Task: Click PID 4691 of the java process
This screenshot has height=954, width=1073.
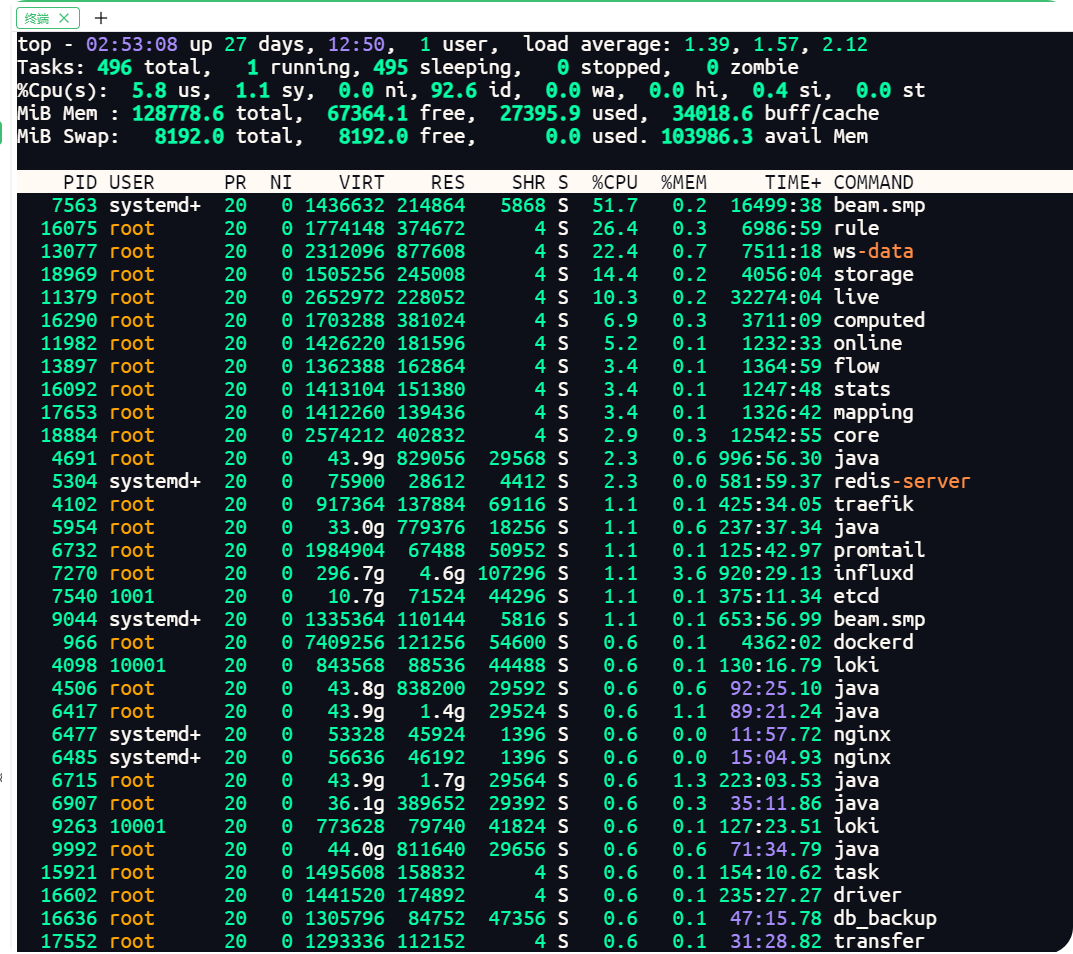Action: pyautogui.click(x=75, y=459)
